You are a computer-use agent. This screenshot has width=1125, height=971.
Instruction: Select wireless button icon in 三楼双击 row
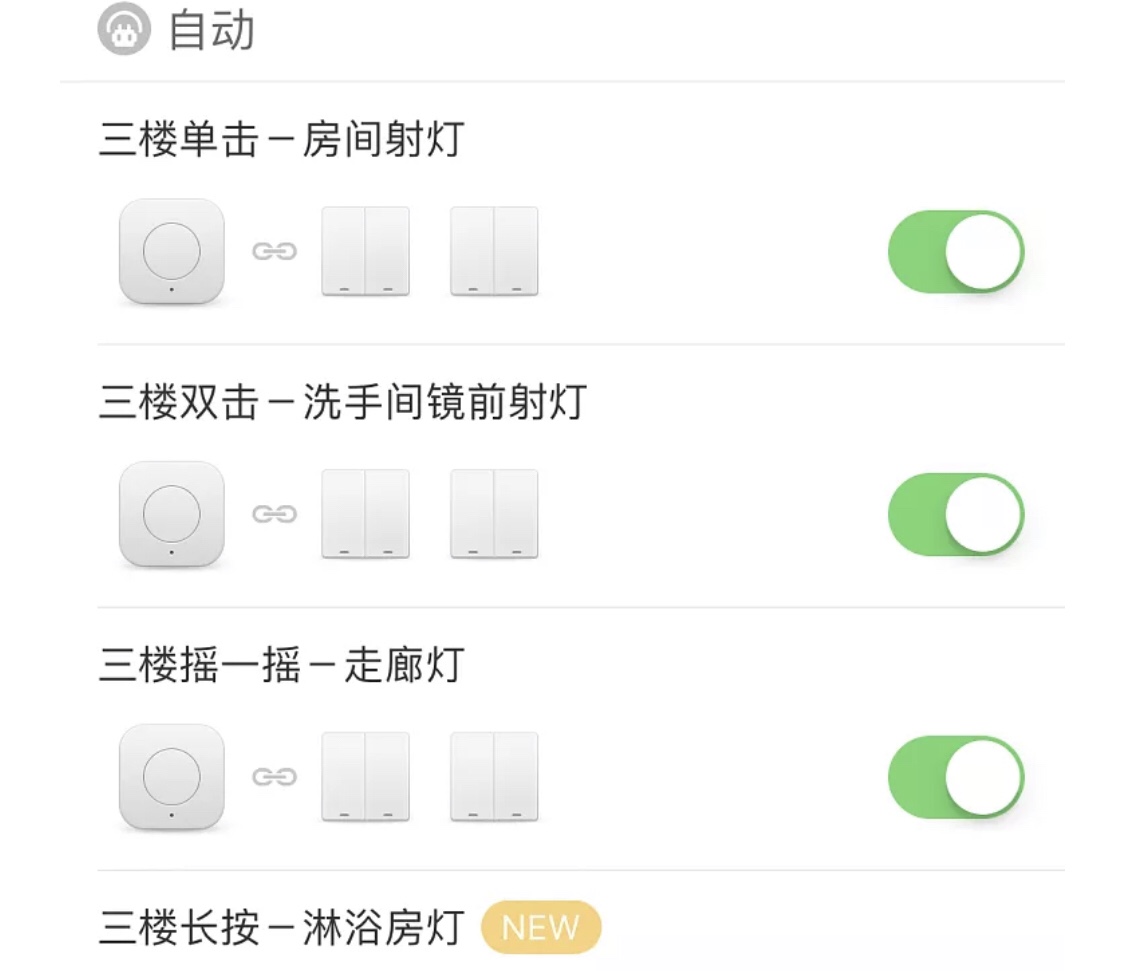[x=171, y=515]
